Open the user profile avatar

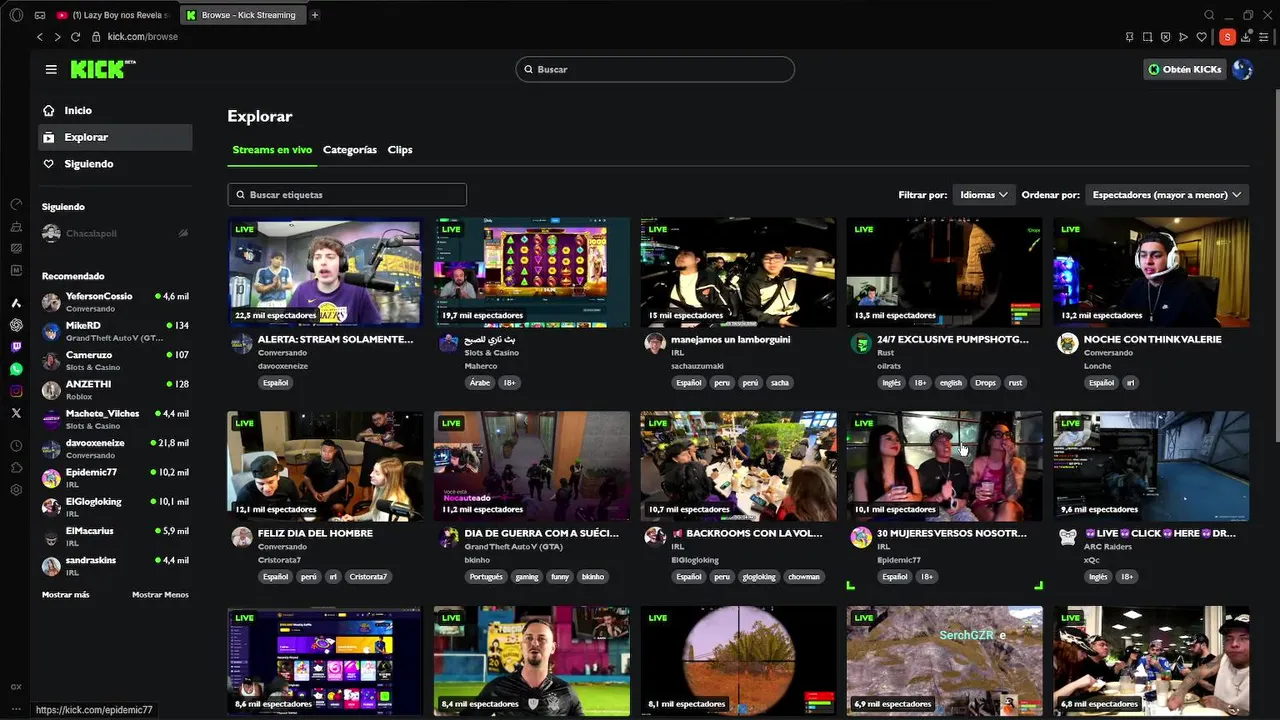coord(1242,69)
